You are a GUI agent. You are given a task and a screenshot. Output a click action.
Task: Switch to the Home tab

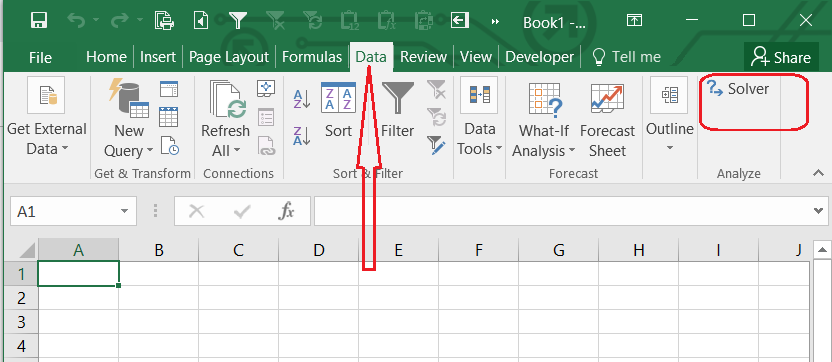tap(107, 57)
